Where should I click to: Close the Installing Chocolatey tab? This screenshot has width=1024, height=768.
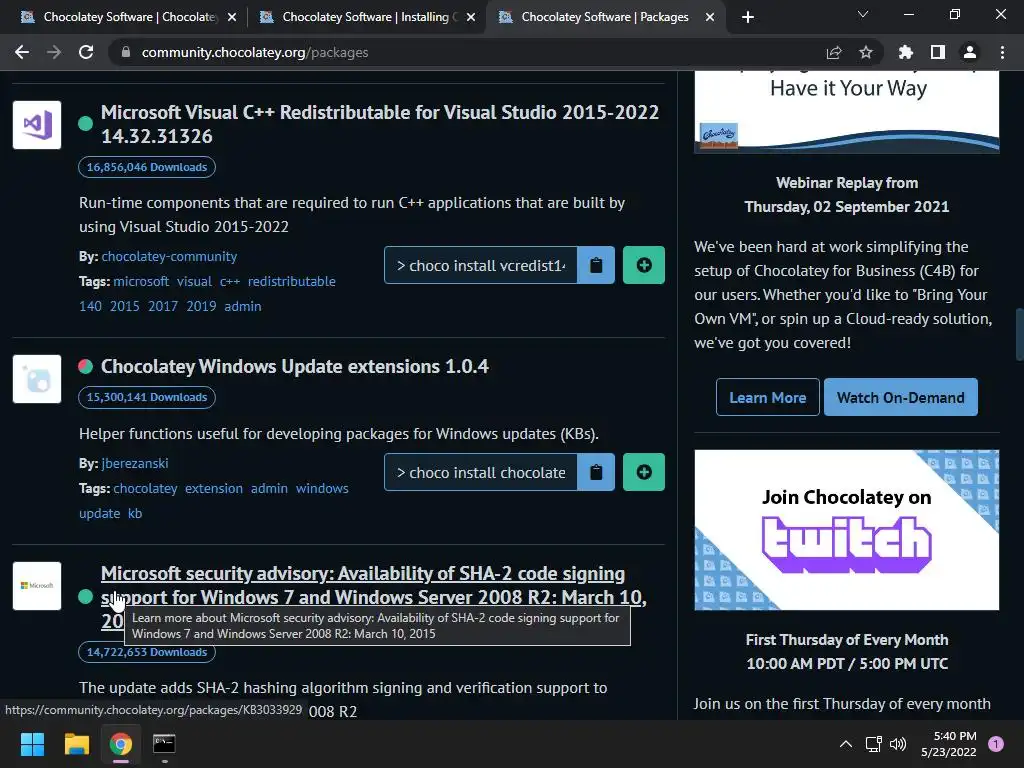(471, 18)
